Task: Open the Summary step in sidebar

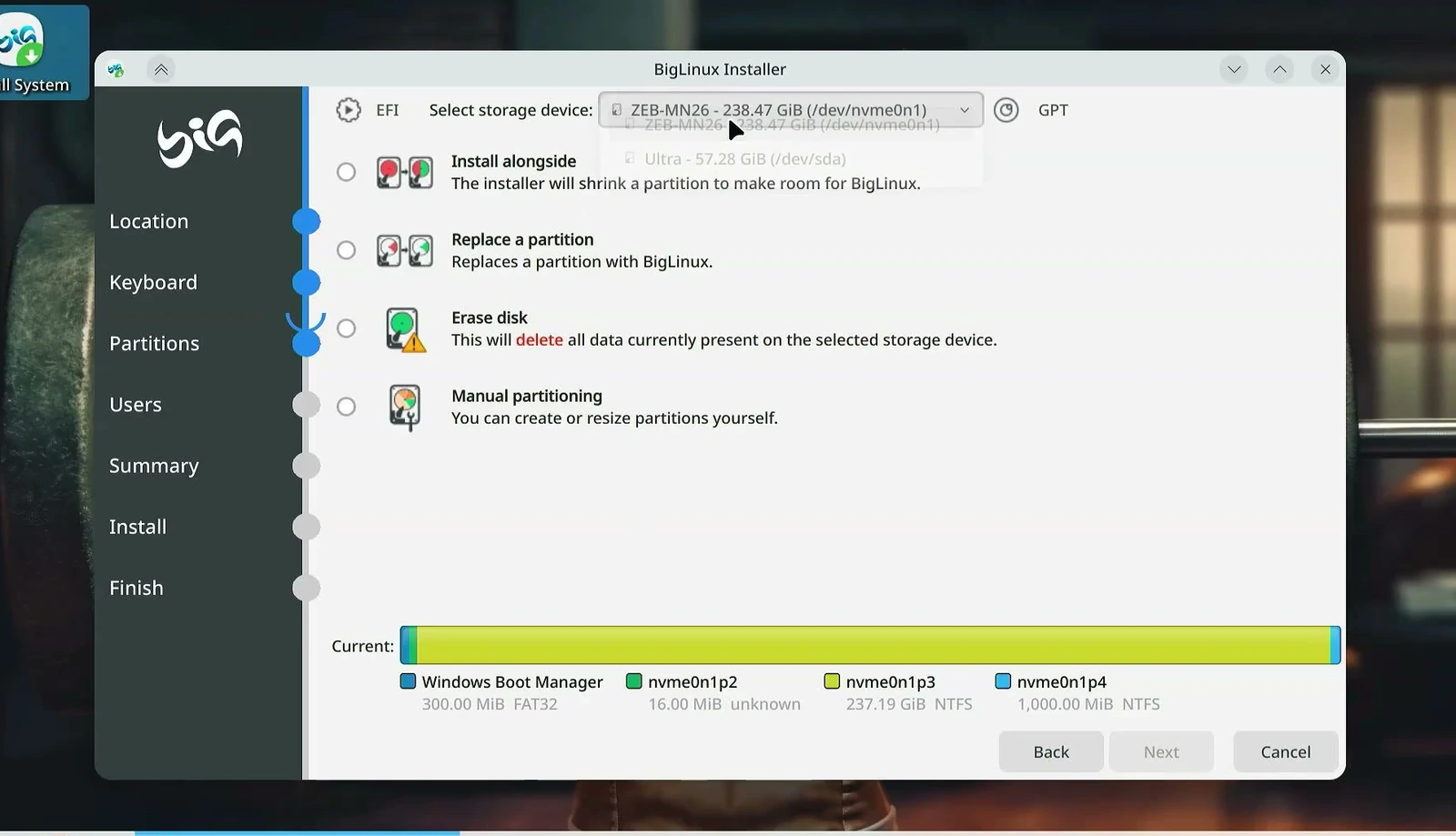Action: (x=154, y=466)
